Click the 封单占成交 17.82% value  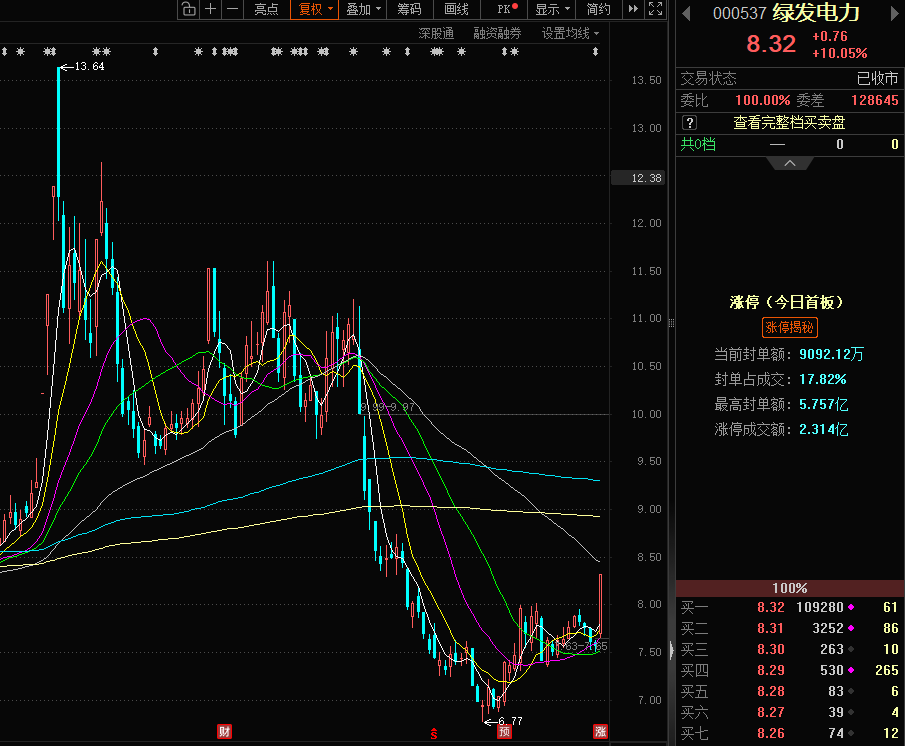[822, 379]
